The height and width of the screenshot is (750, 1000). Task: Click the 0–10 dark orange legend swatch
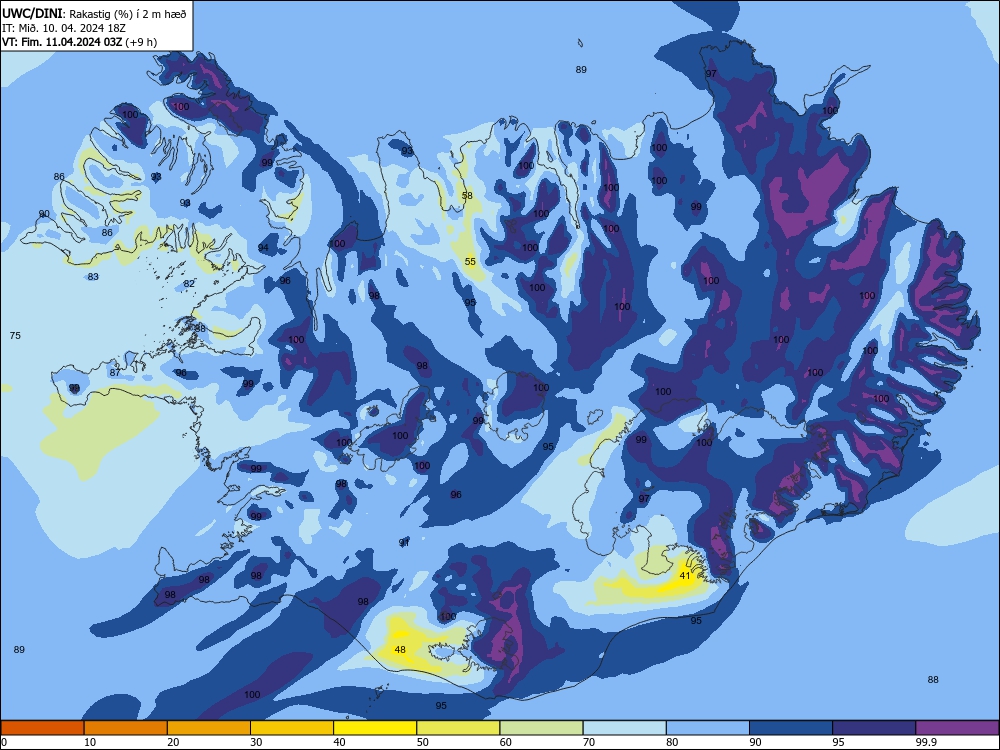(42, 728)
